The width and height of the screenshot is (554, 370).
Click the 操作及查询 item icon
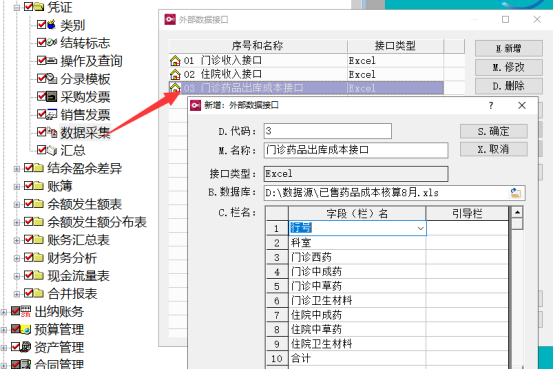pos(52,60)
